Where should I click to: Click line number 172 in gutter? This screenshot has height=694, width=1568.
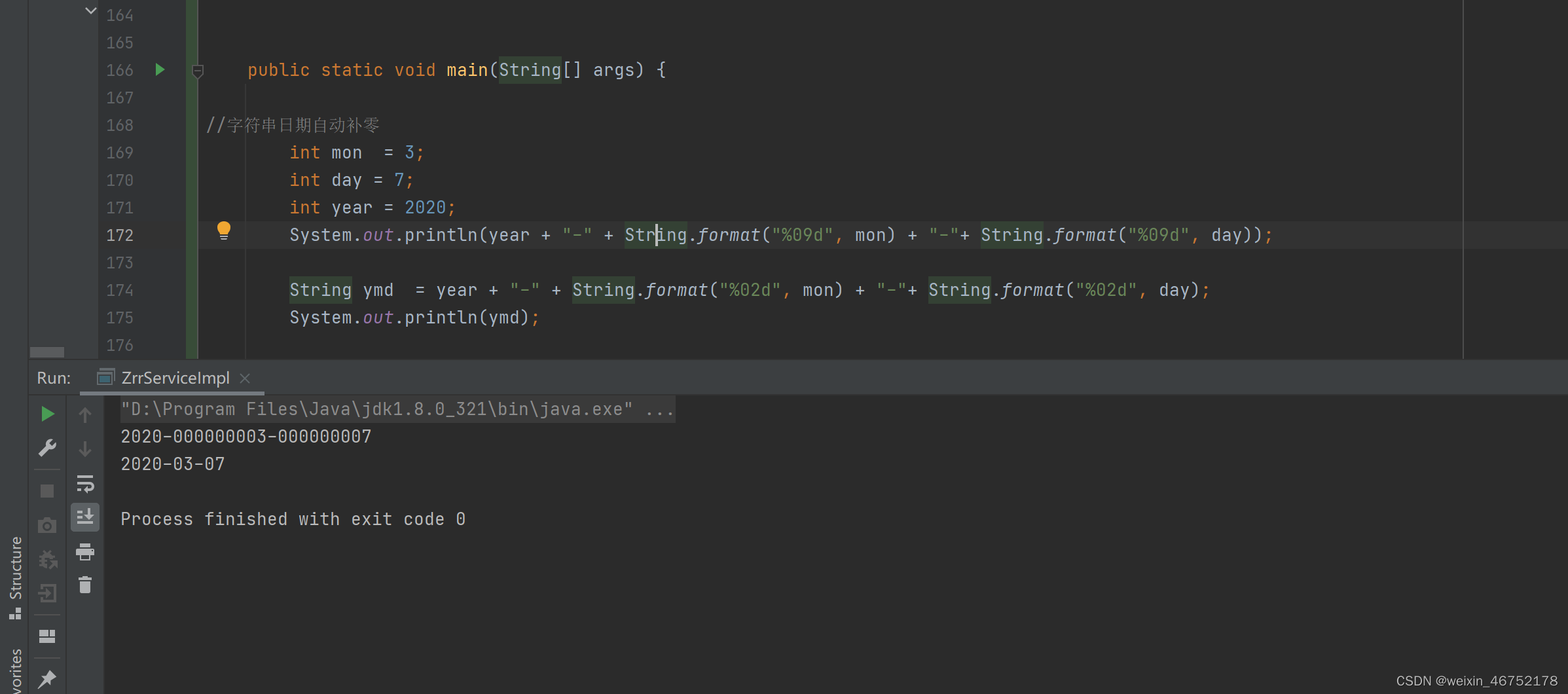pyautogui.click(x=120, y=235)
